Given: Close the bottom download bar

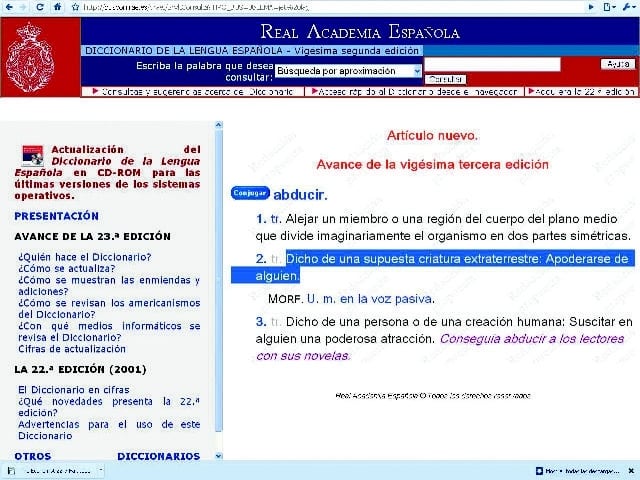Looking at the screenshot, I should tap(629, 470).
